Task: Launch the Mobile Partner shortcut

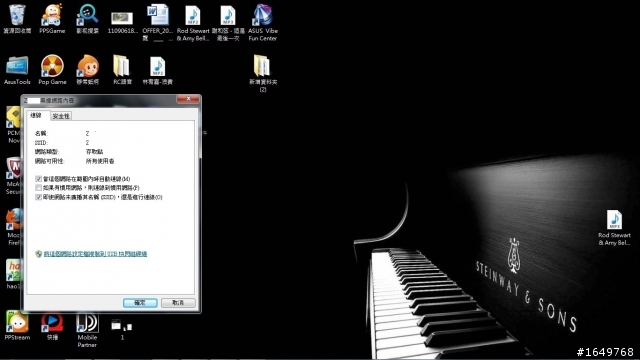Action: [87, 330]
